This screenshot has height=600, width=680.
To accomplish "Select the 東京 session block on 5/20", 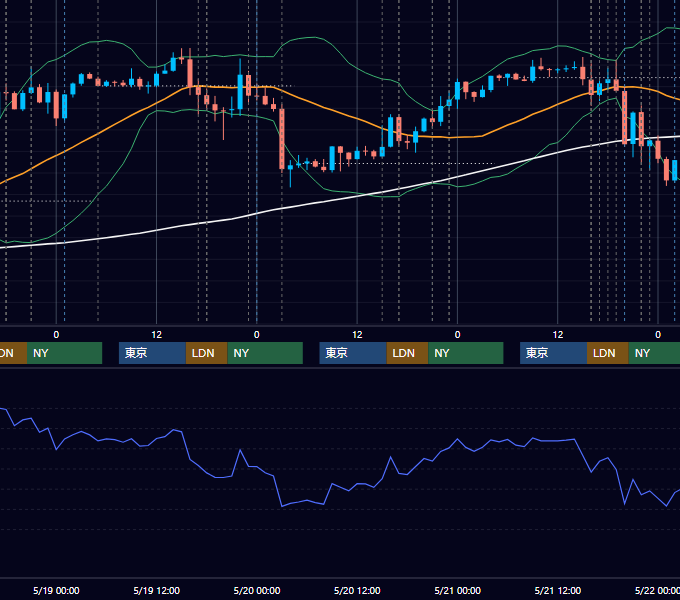I will [x=353, y=353].
